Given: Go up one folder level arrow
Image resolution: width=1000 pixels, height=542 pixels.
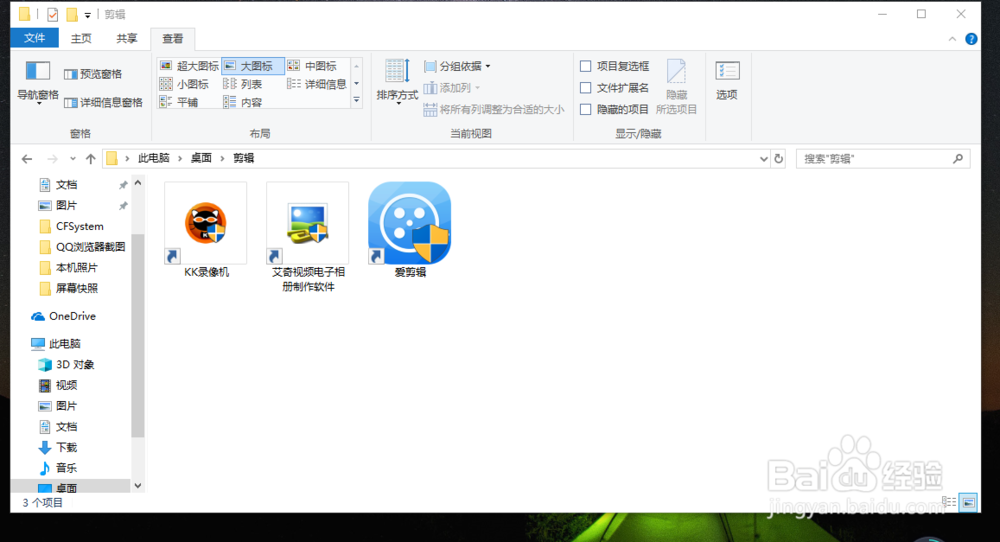Looking at the screenshot, I should [91, 159].
